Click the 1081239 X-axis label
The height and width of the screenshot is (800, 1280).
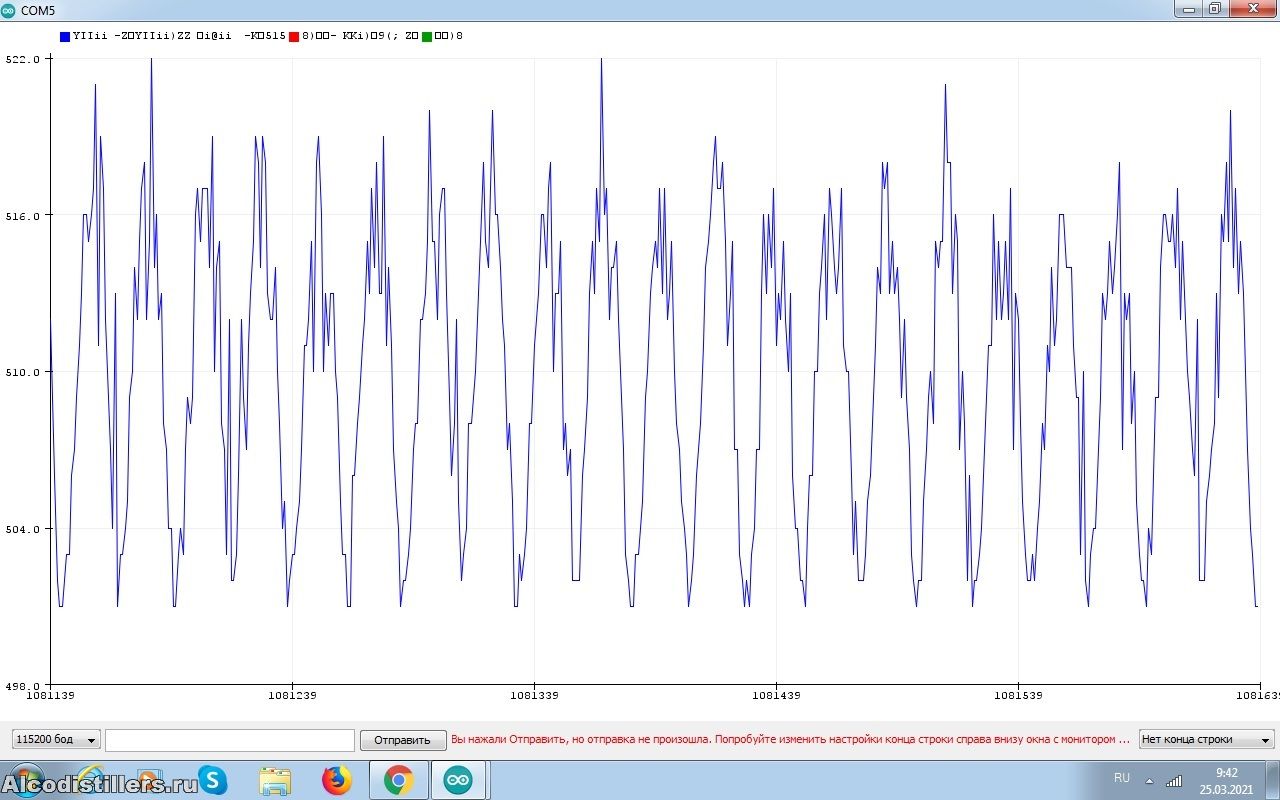(x=292, y=694)
